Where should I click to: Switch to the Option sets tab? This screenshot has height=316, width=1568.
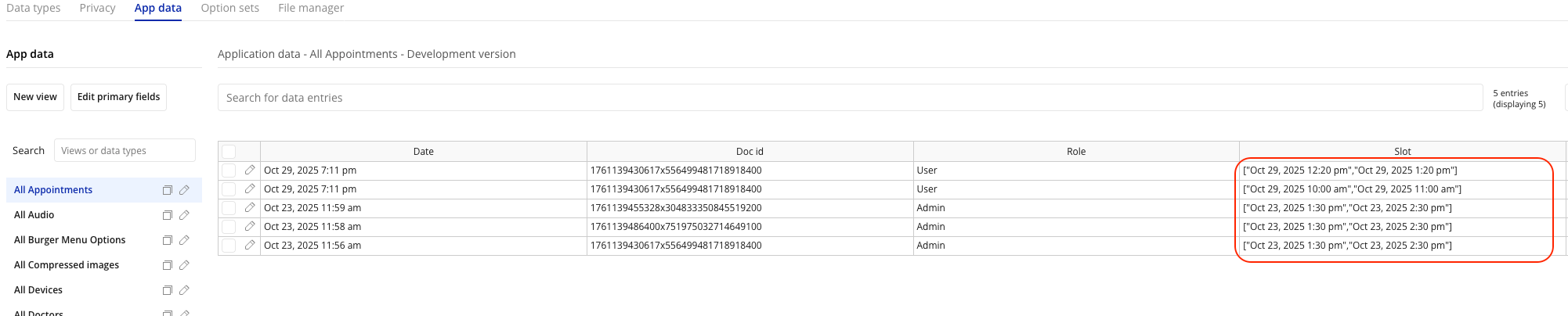click(x=229, y=8)
